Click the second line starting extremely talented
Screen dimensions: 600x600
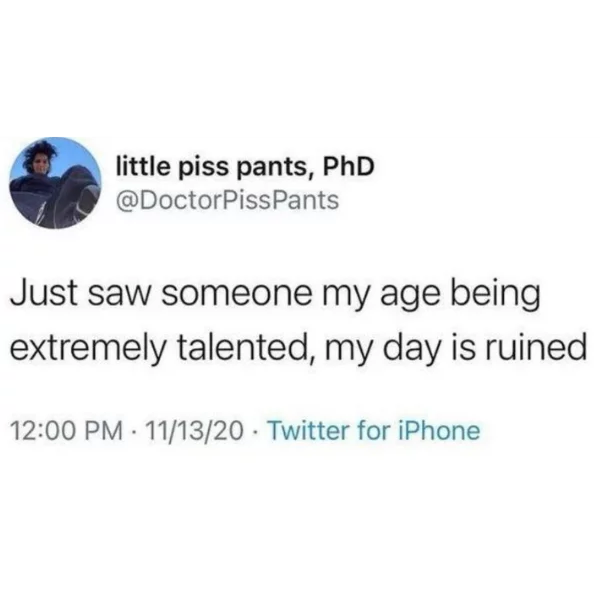click(x=298, y=351)
